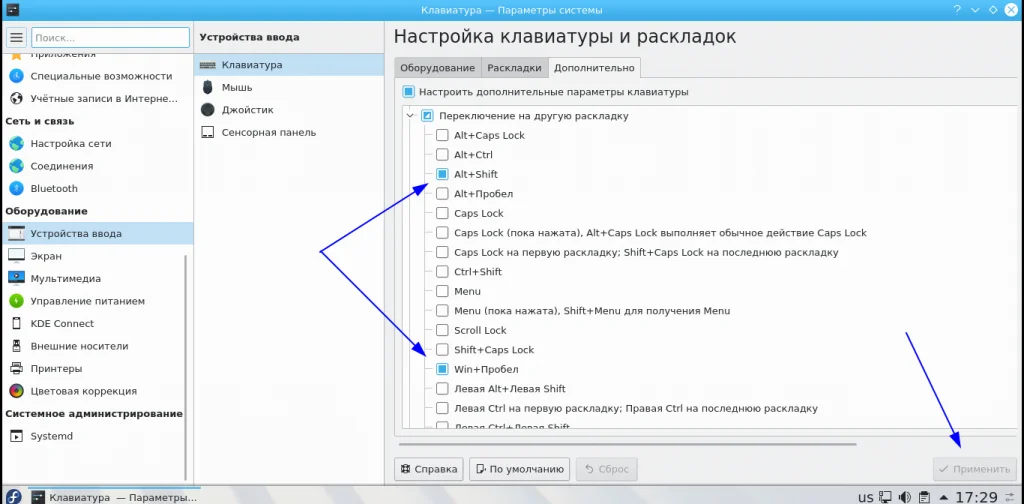This screenshot has width=1024, height=504.
Task: Open Сенсорная панель touchpad settings
Action: [x=289, y=133]
